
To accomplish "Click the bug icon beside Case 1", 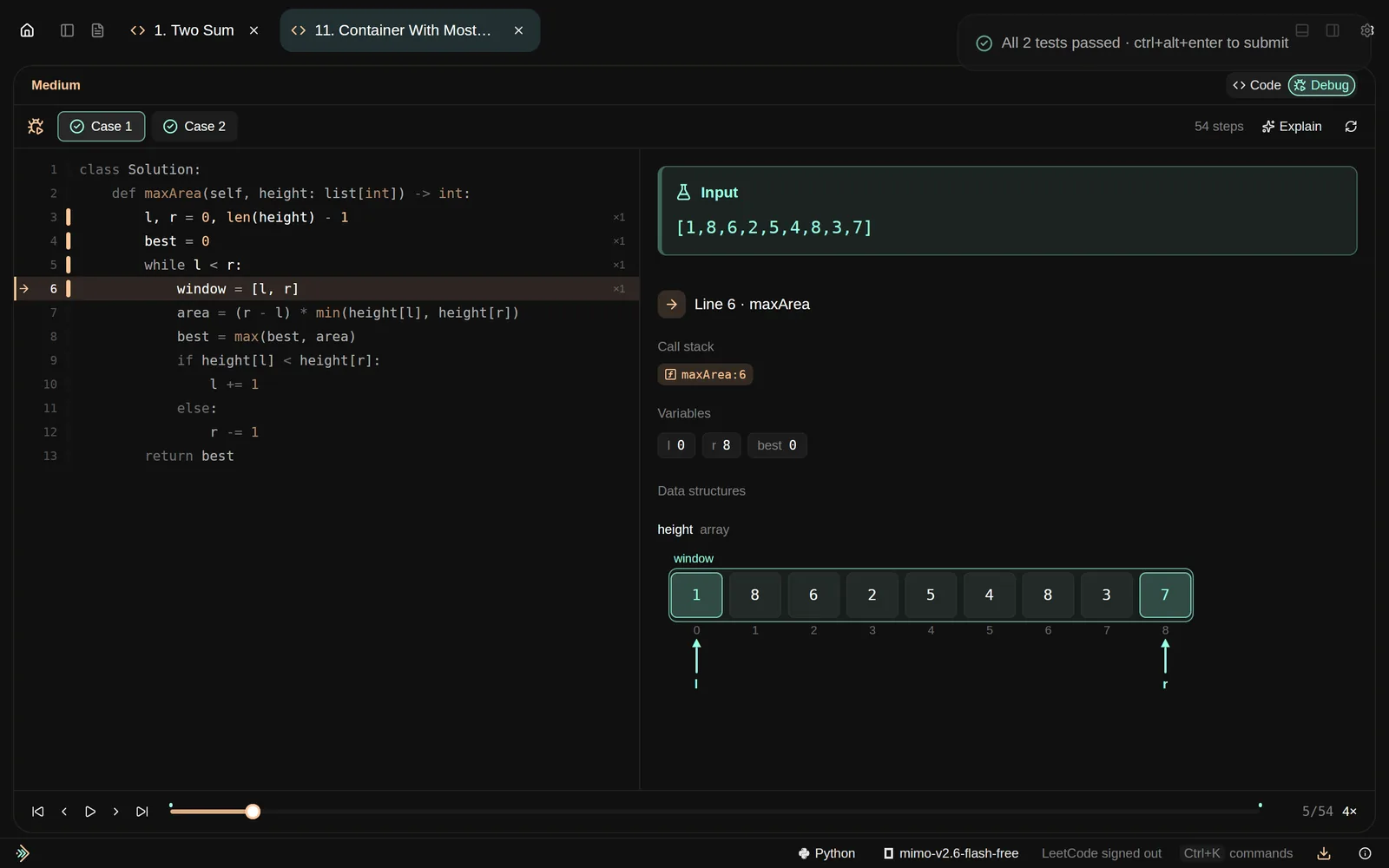I will pyautogui.click(x=36, y=127).
